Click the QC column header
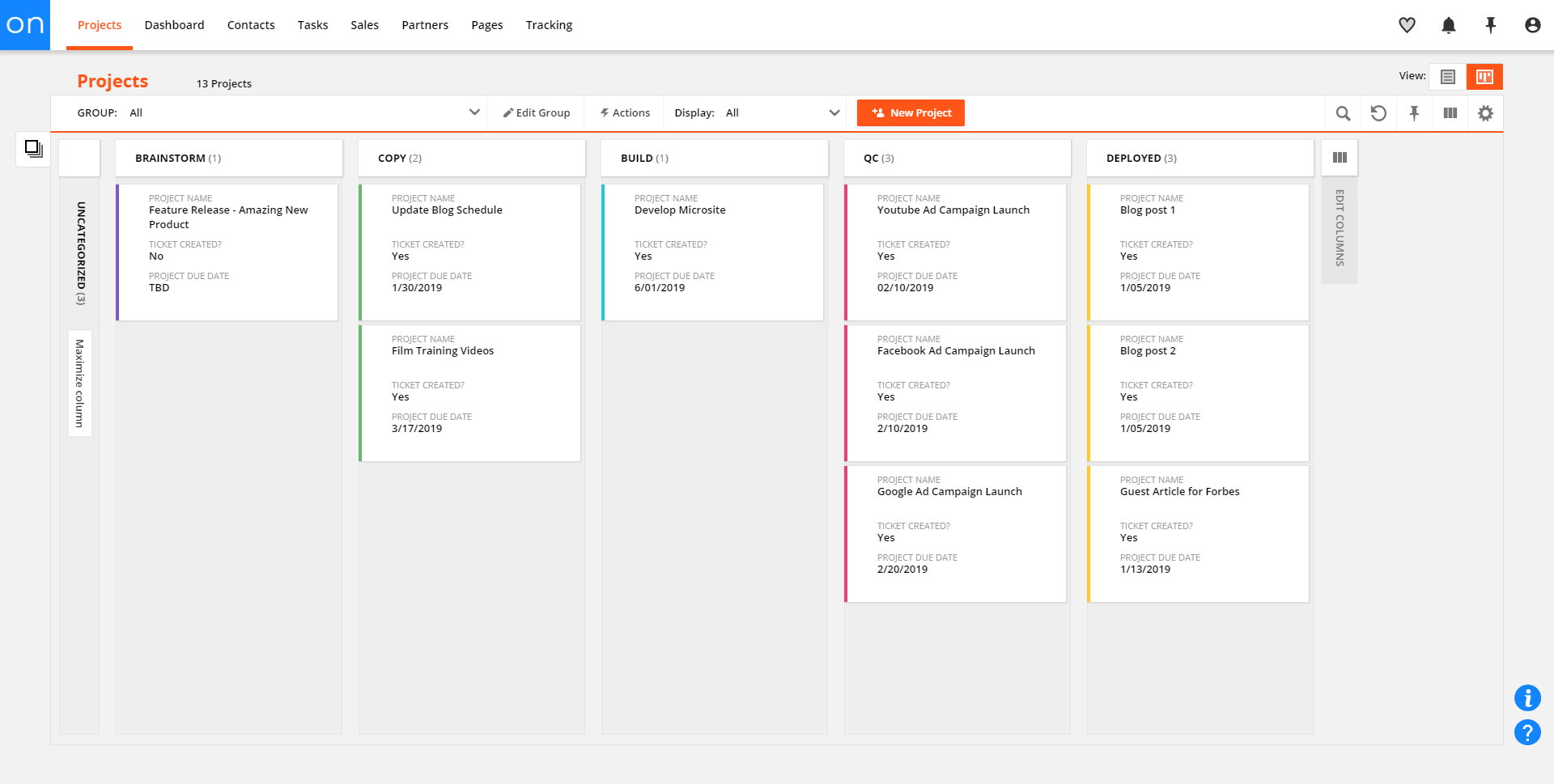The height and width of the screenshot is (784, 1554). (957, 158)
